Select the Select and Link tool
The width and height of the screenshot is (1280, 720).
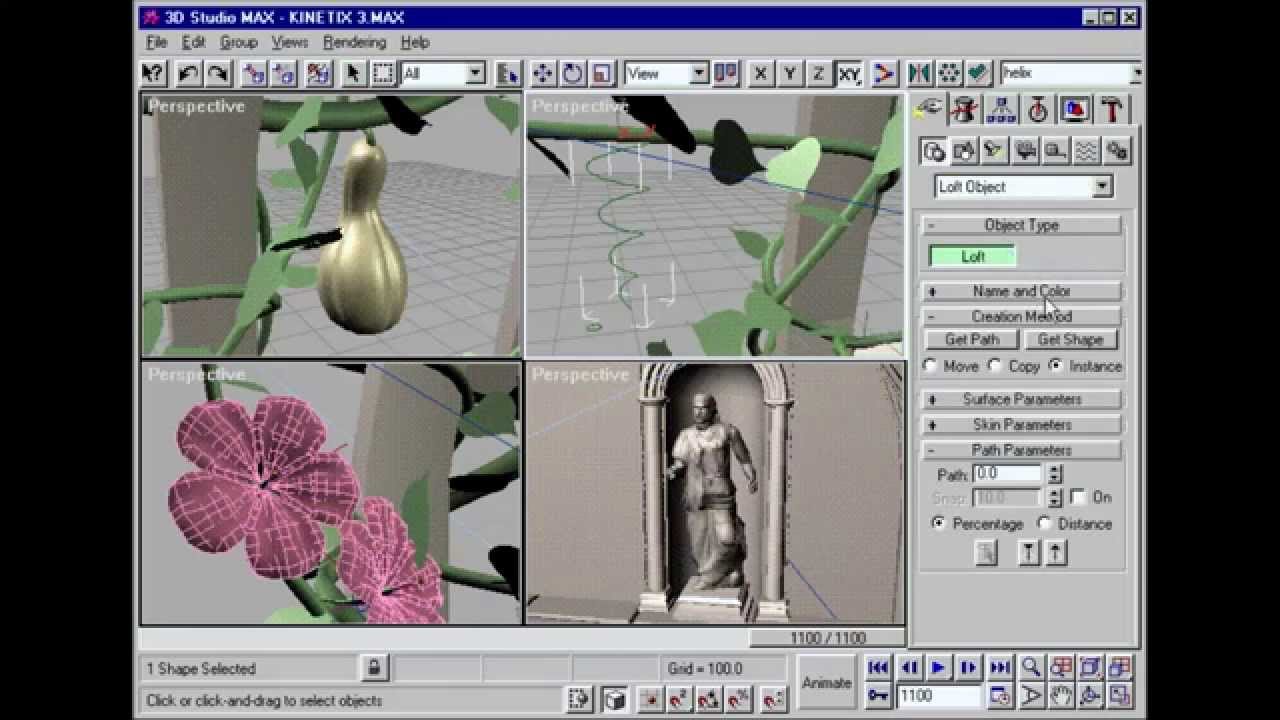pyautogui.click(x=254, y=73)
